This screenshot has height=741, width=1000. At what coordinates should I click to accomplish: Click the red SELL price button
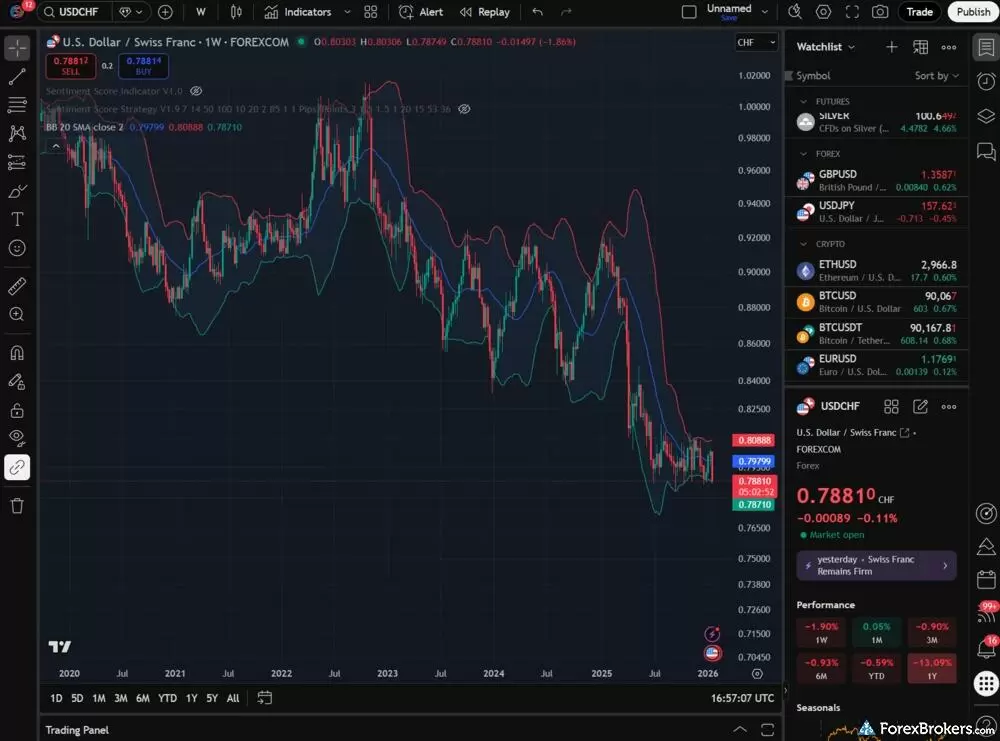[x=71, y=66]
